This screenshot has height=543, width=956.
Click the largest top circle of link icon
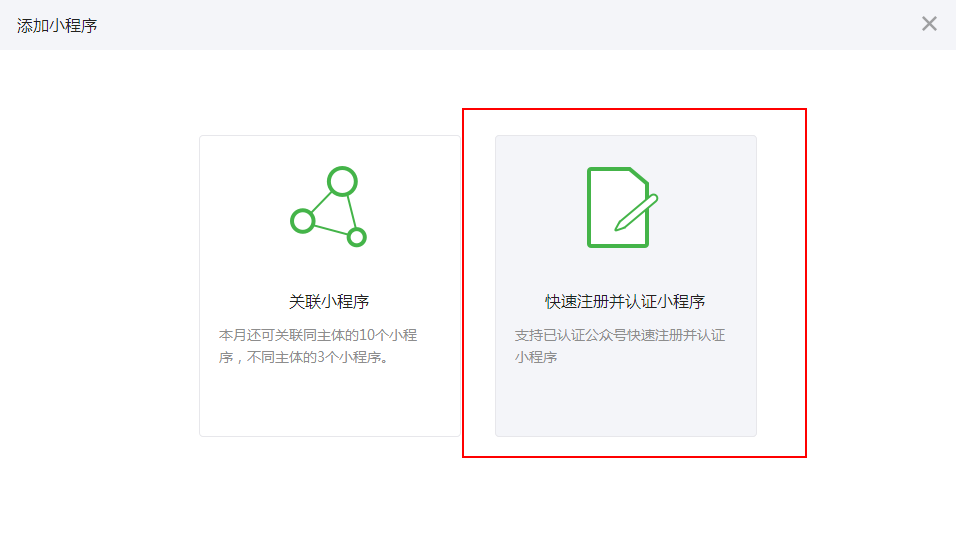(343, 181)
